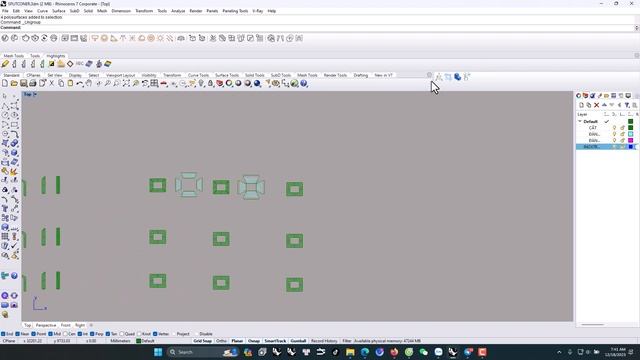Switch to the Solid Tools toolbar tab

point(255,75)
